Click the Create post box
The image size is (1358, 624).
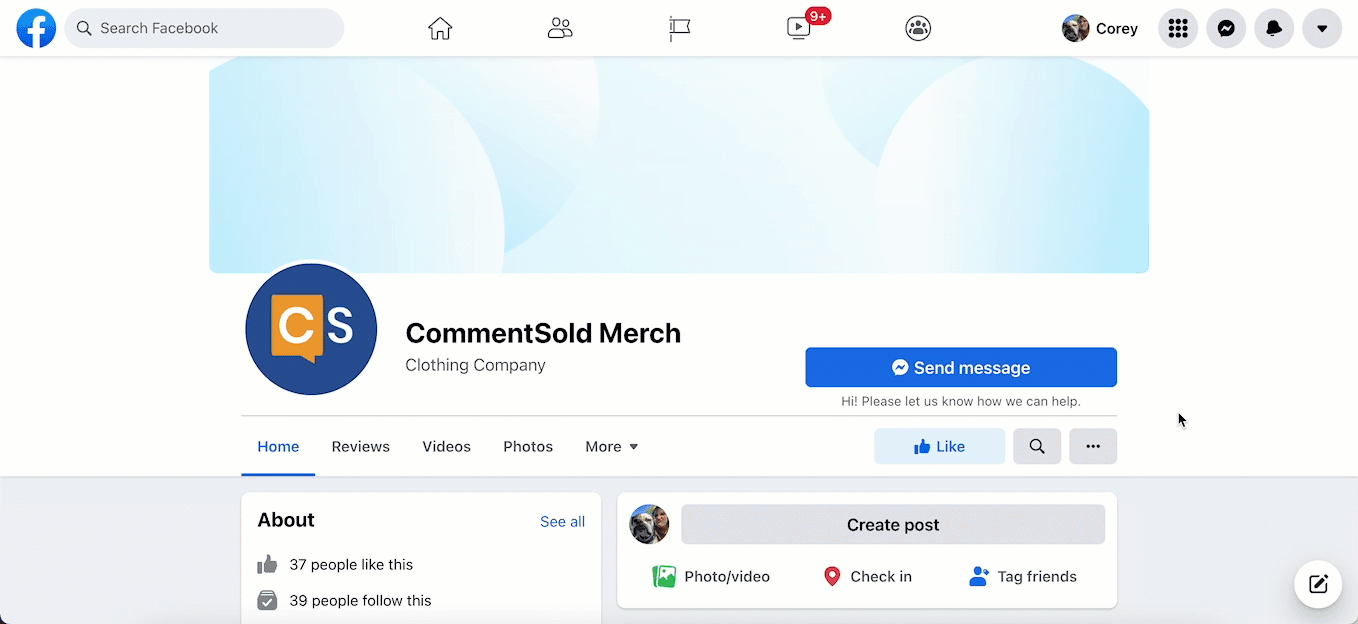[x=892, y=524]
